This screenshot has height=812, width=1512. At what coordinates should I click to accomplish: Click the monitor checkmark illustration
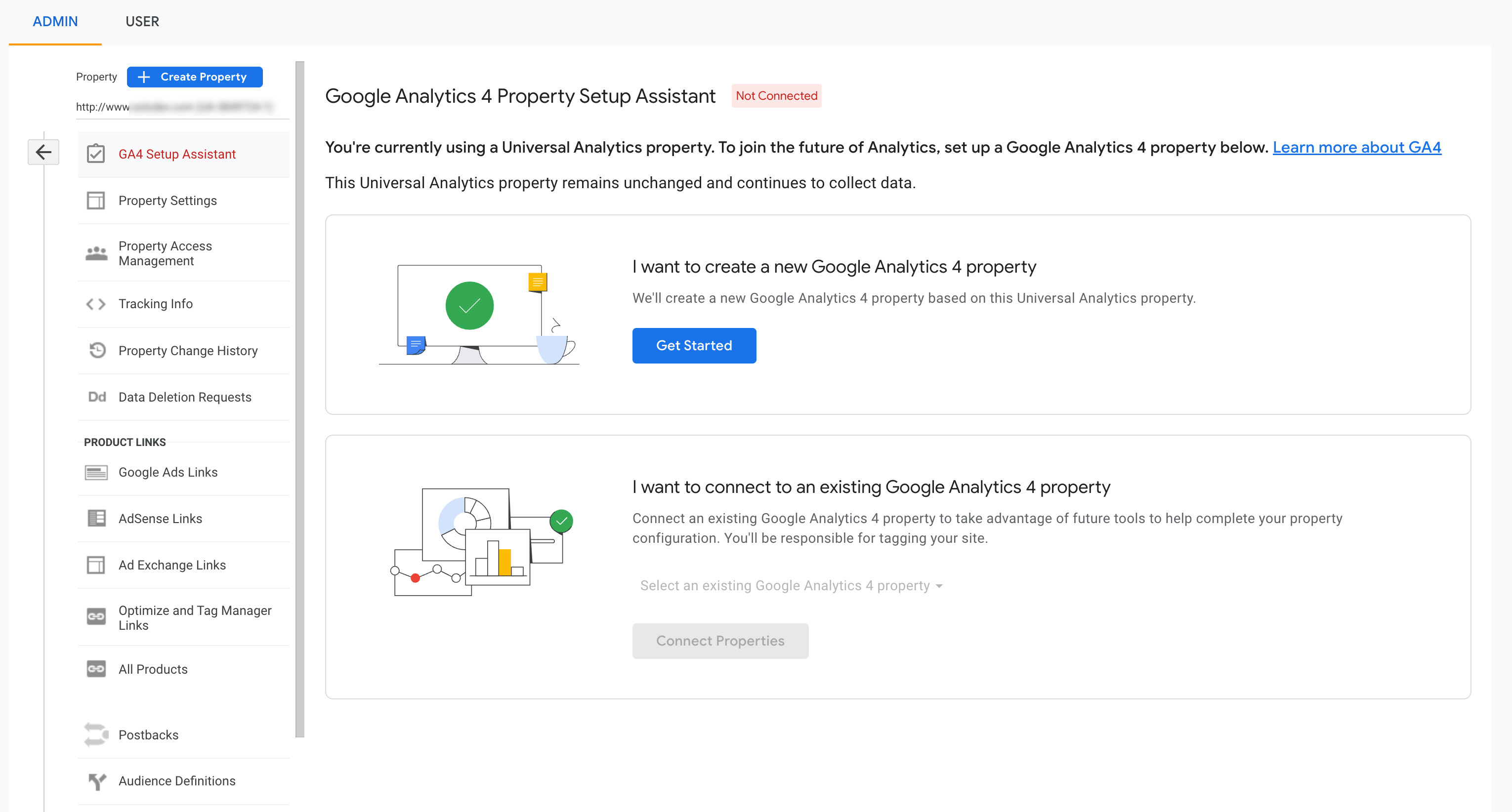tap(479, 314)
